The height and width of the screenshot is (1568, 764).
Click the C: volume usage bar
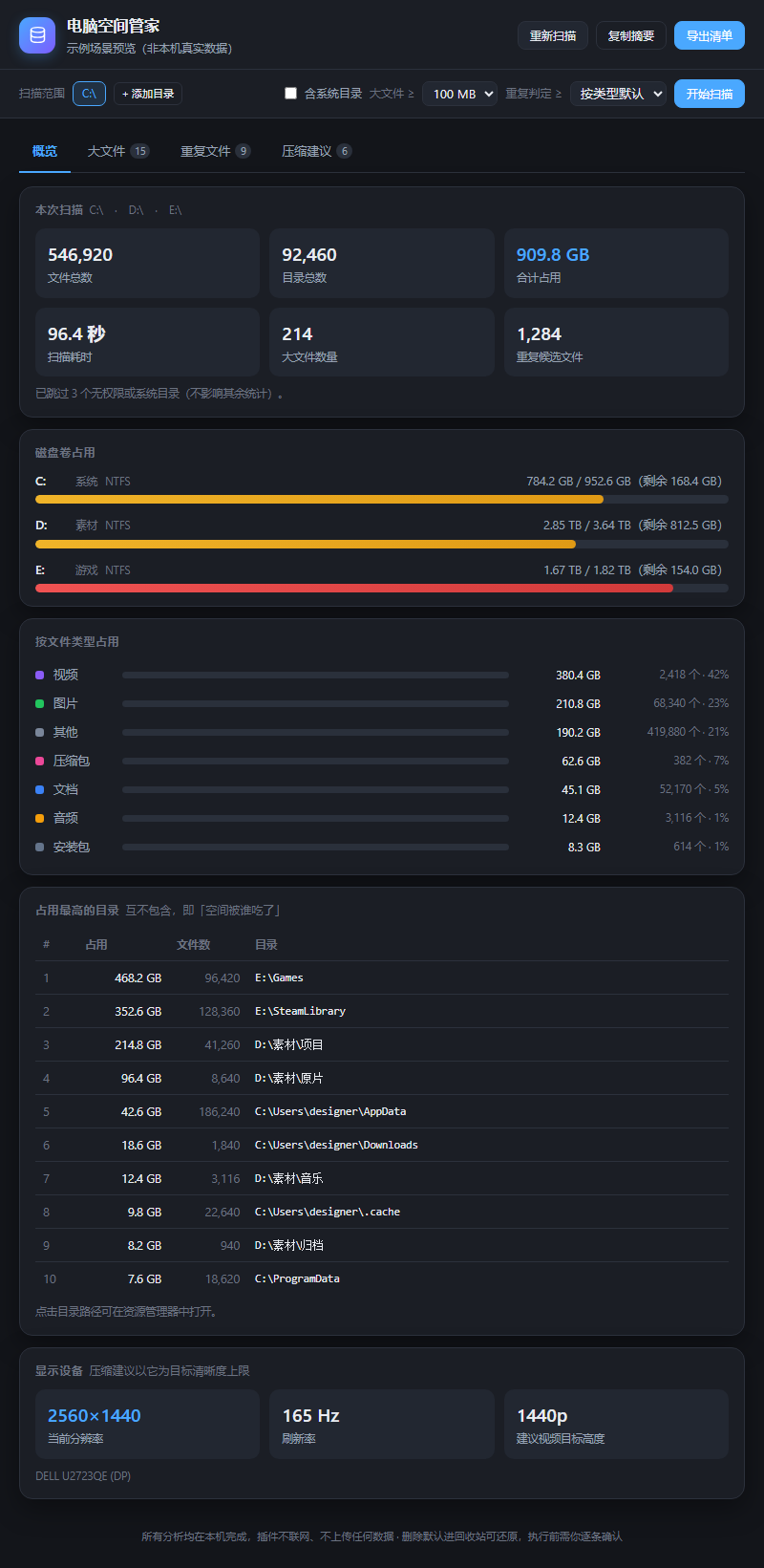pos(382,499)
